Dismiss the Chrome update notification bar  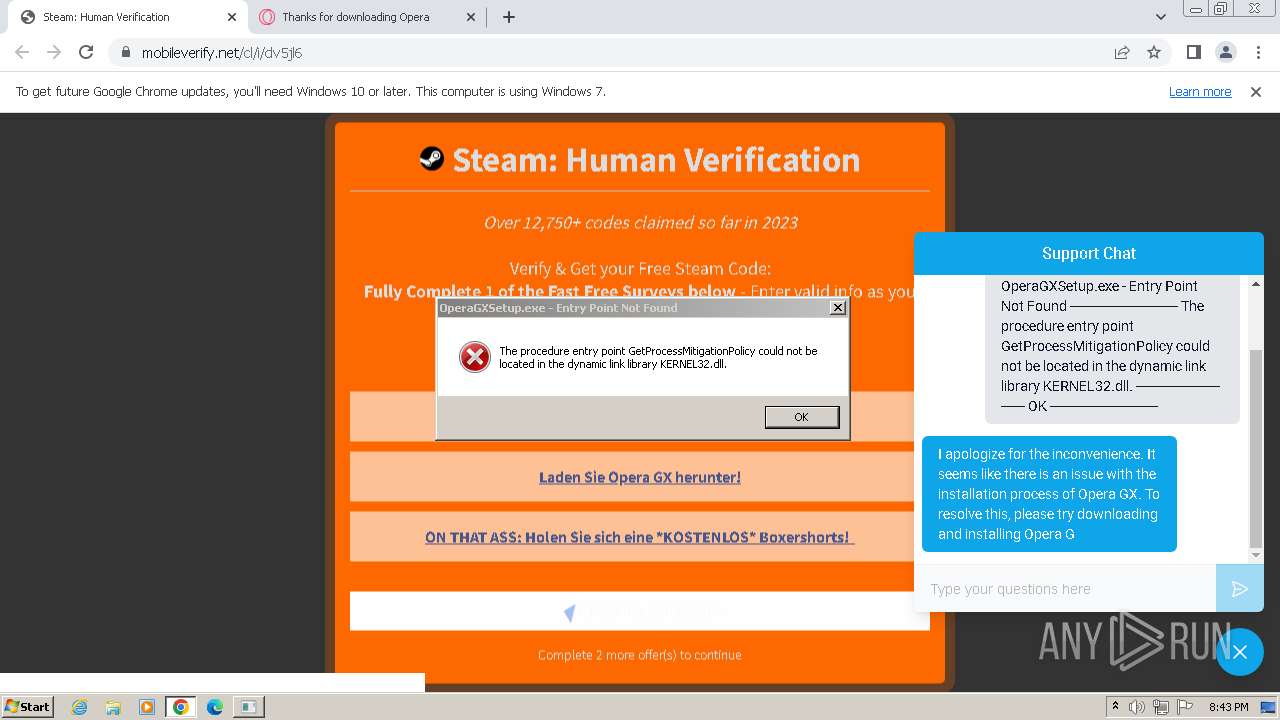[x=1256, y=91]
